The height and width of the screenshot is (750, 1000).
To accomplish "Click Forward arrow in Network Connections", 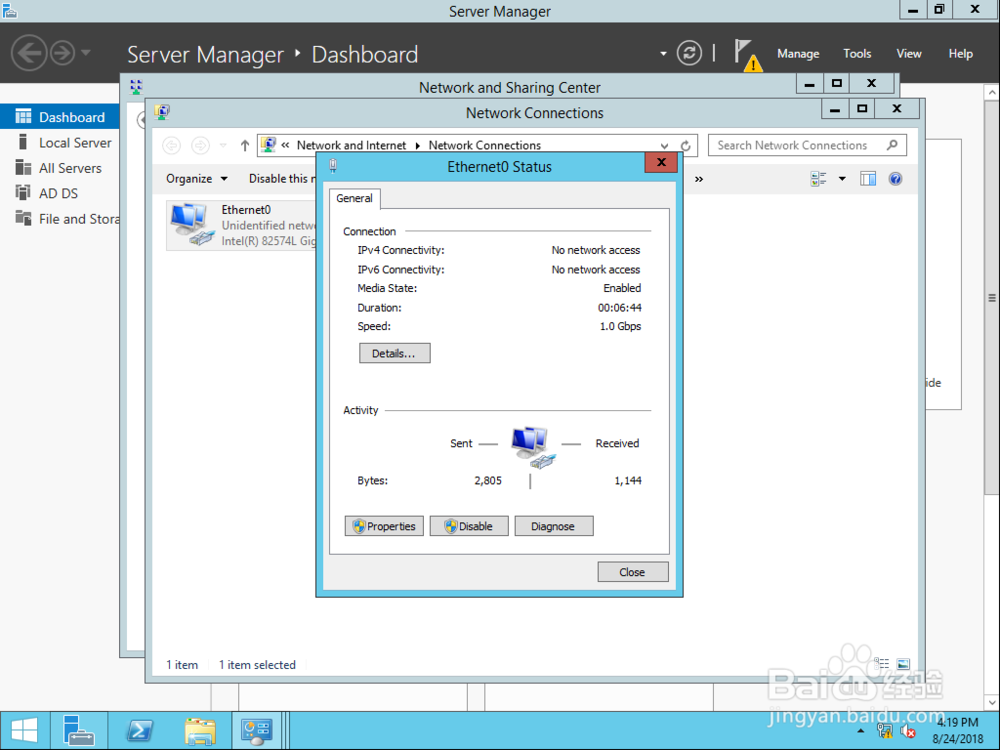I will tap(200, 145).
